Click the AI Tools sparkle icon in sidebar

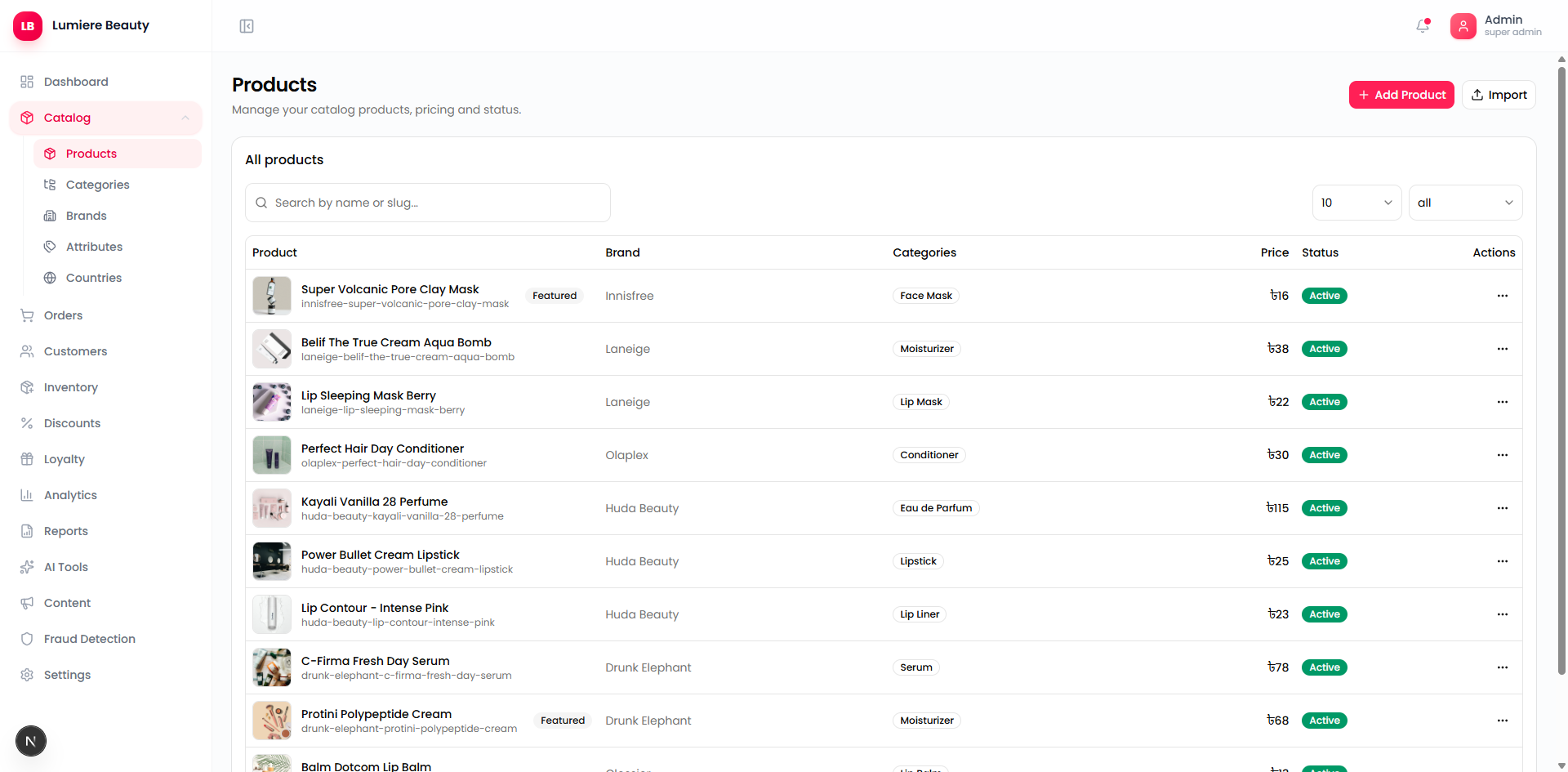pyautogui.click(x=27, y=567)
